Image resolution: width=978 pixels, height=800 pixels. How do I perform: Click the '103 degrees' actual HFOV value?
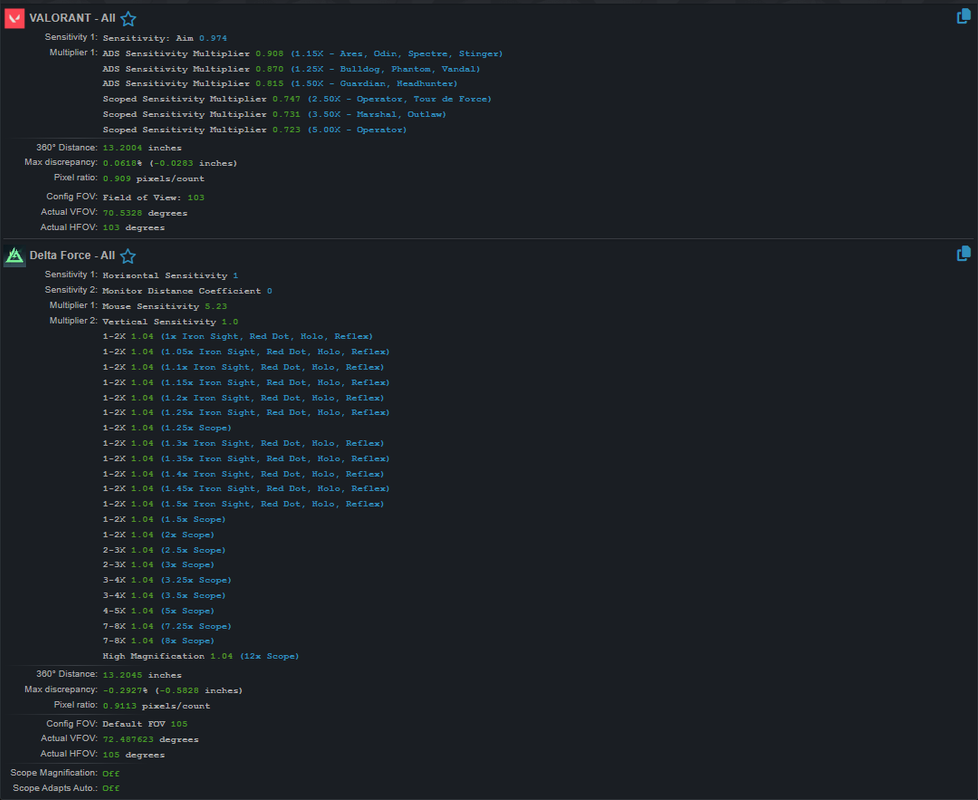[x=133, y=228]
